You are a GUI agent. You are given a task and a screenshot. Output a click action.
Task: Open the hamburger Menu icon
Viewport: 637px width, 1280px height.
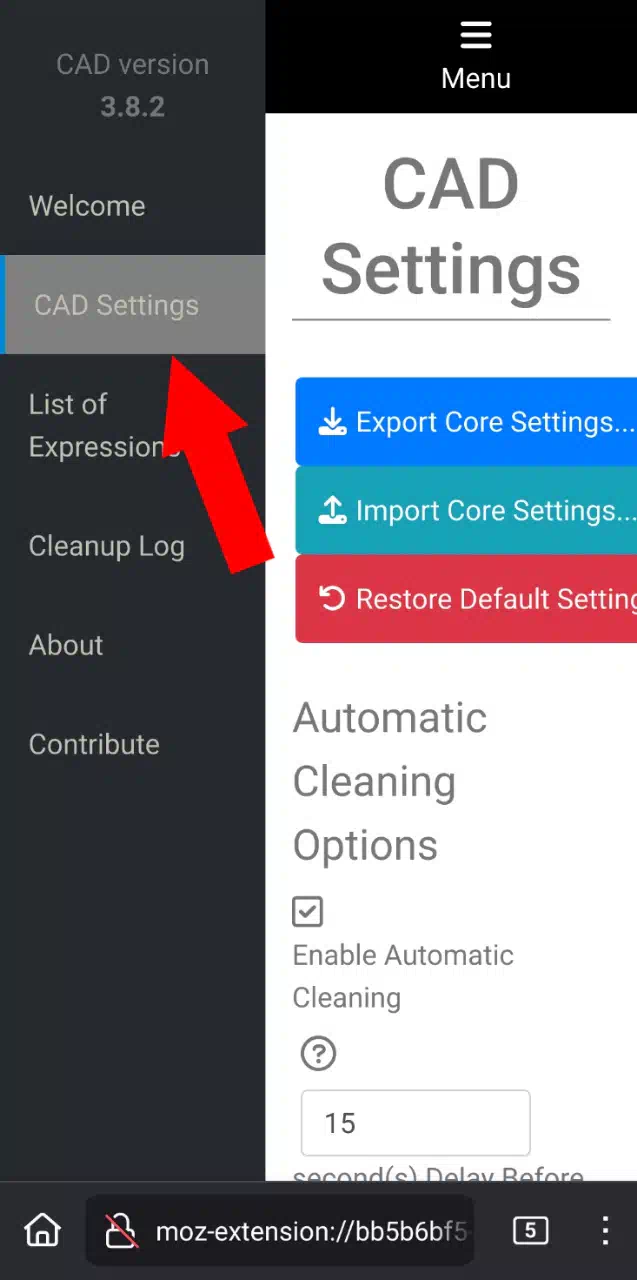(x=476, y=35)
